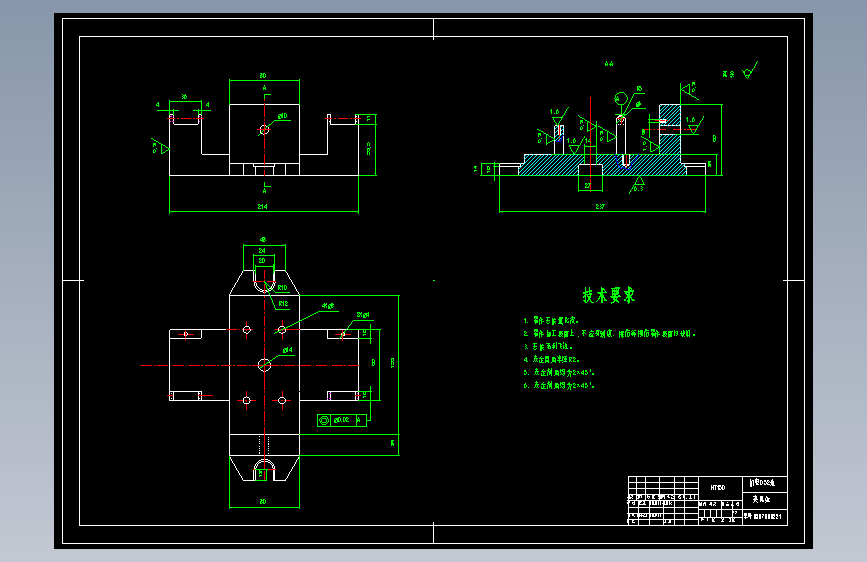Click the second technical requirement note line
867x562 pixels.
click(610, 334)
